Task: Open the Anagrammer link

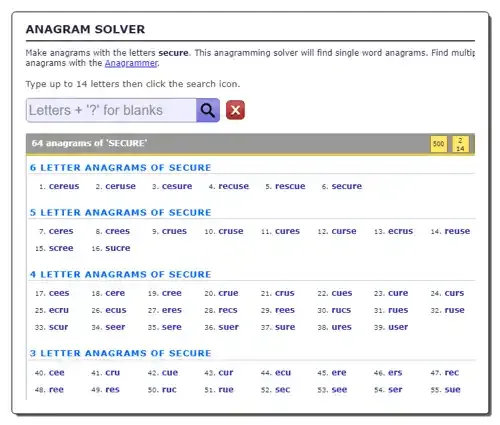Action: click(131, 63)
